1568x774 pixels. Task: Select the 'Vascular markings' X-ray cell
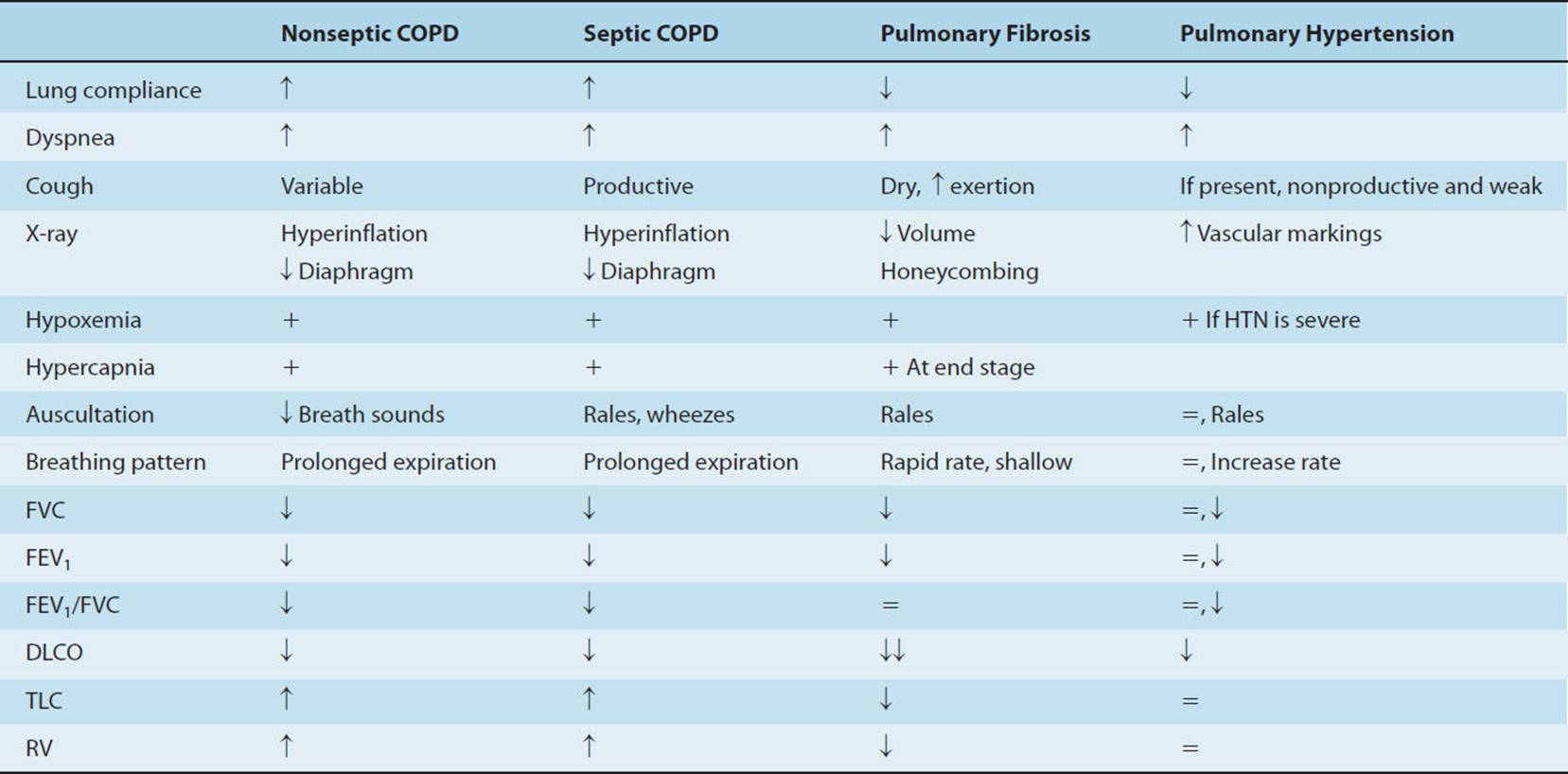(1280, 233)
